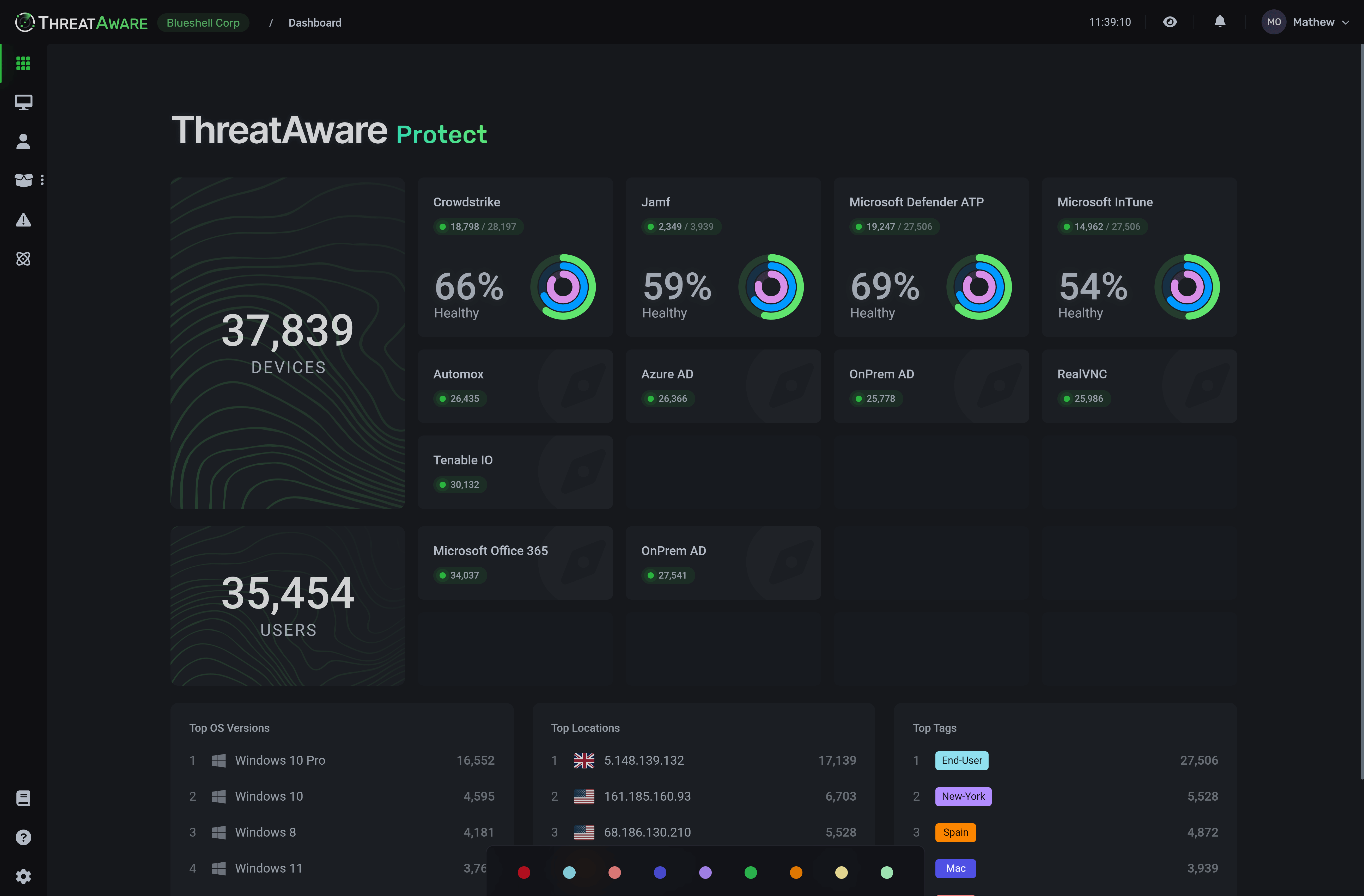Open the Azure AD card

pos(723,386)
